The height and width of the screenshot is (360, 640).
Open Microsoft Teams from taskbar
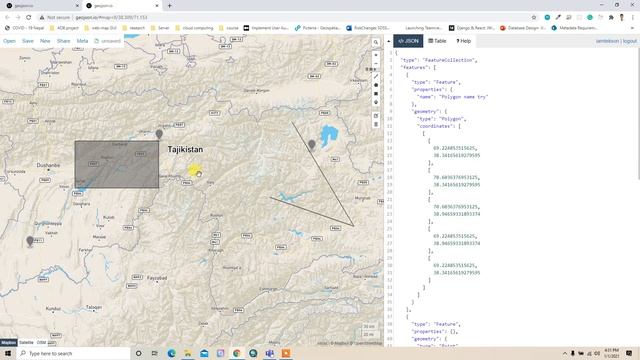pos(269,353)
